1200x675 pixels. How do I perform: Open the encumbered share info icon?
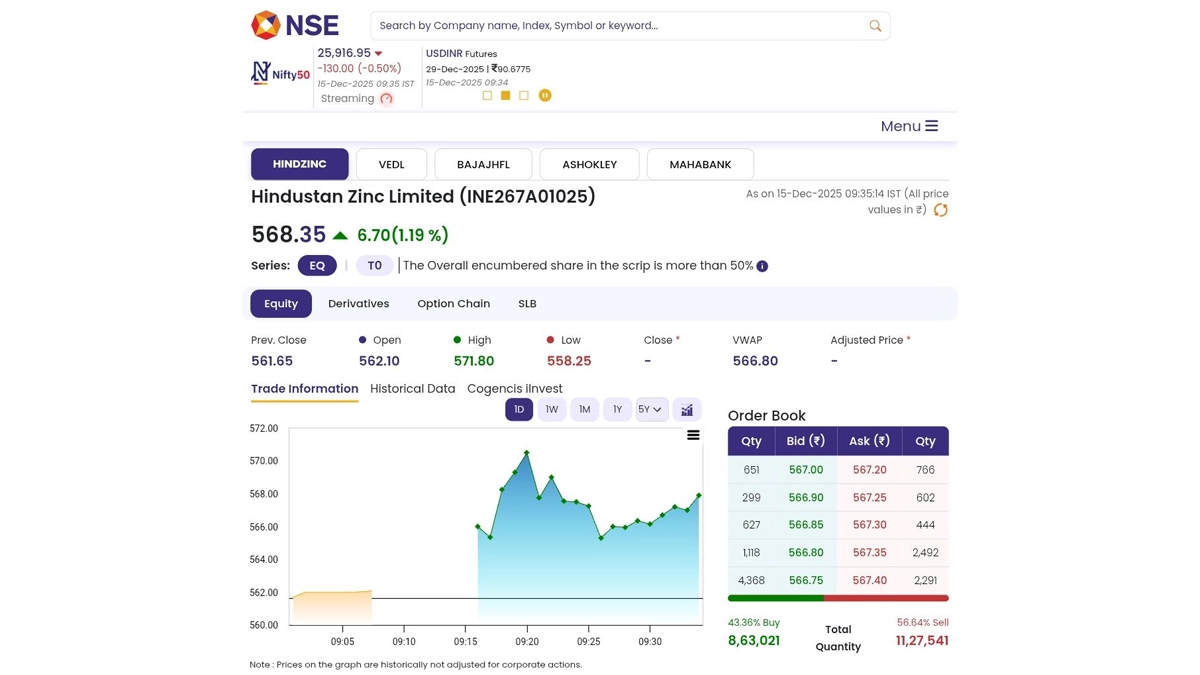click(x=762, y=266)
